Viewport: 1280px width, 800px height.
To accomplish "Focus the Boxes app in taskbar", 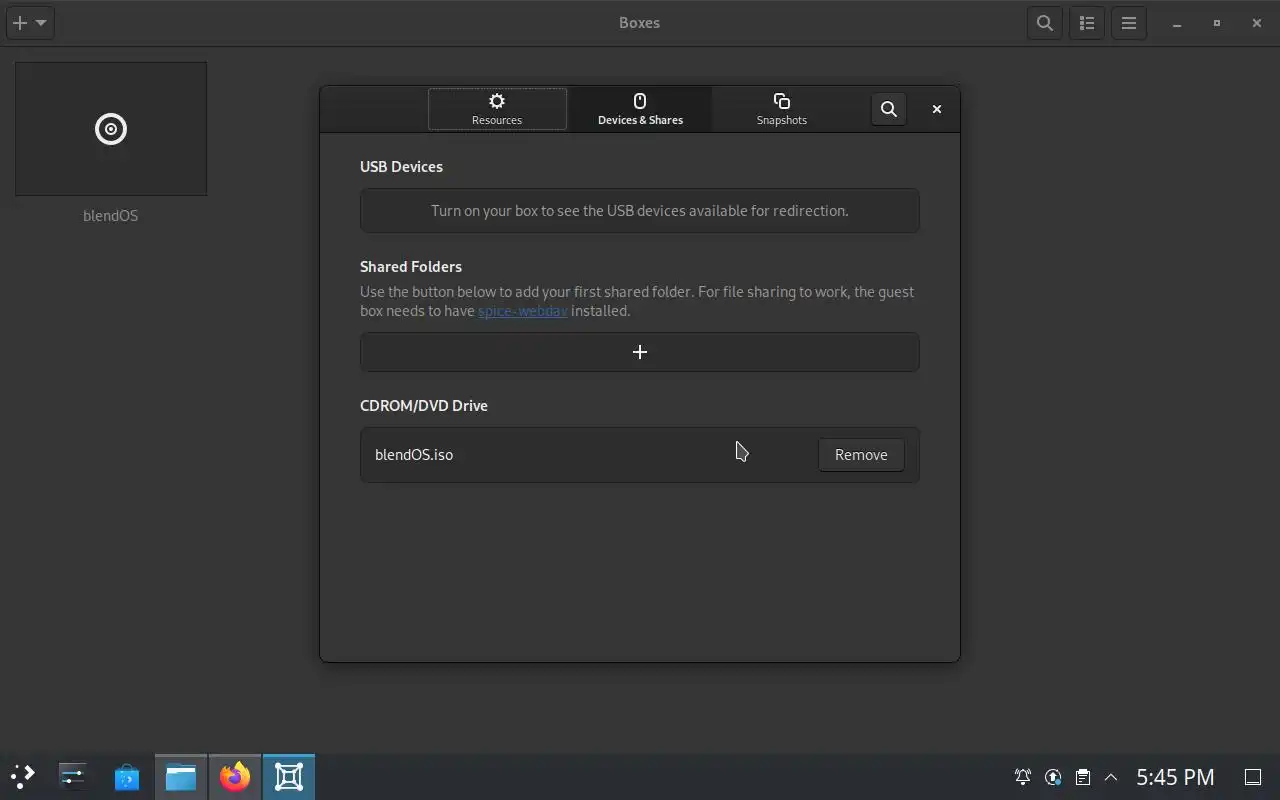I will click(x=289, y=777).
